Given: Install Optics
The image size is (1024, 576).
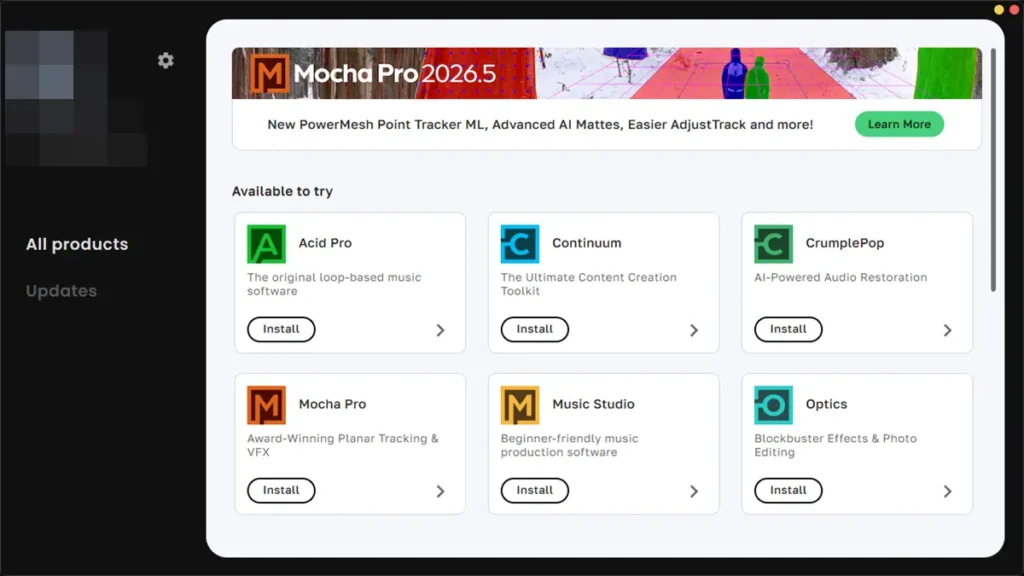Looking at the screenshot, I should point(788,490).
